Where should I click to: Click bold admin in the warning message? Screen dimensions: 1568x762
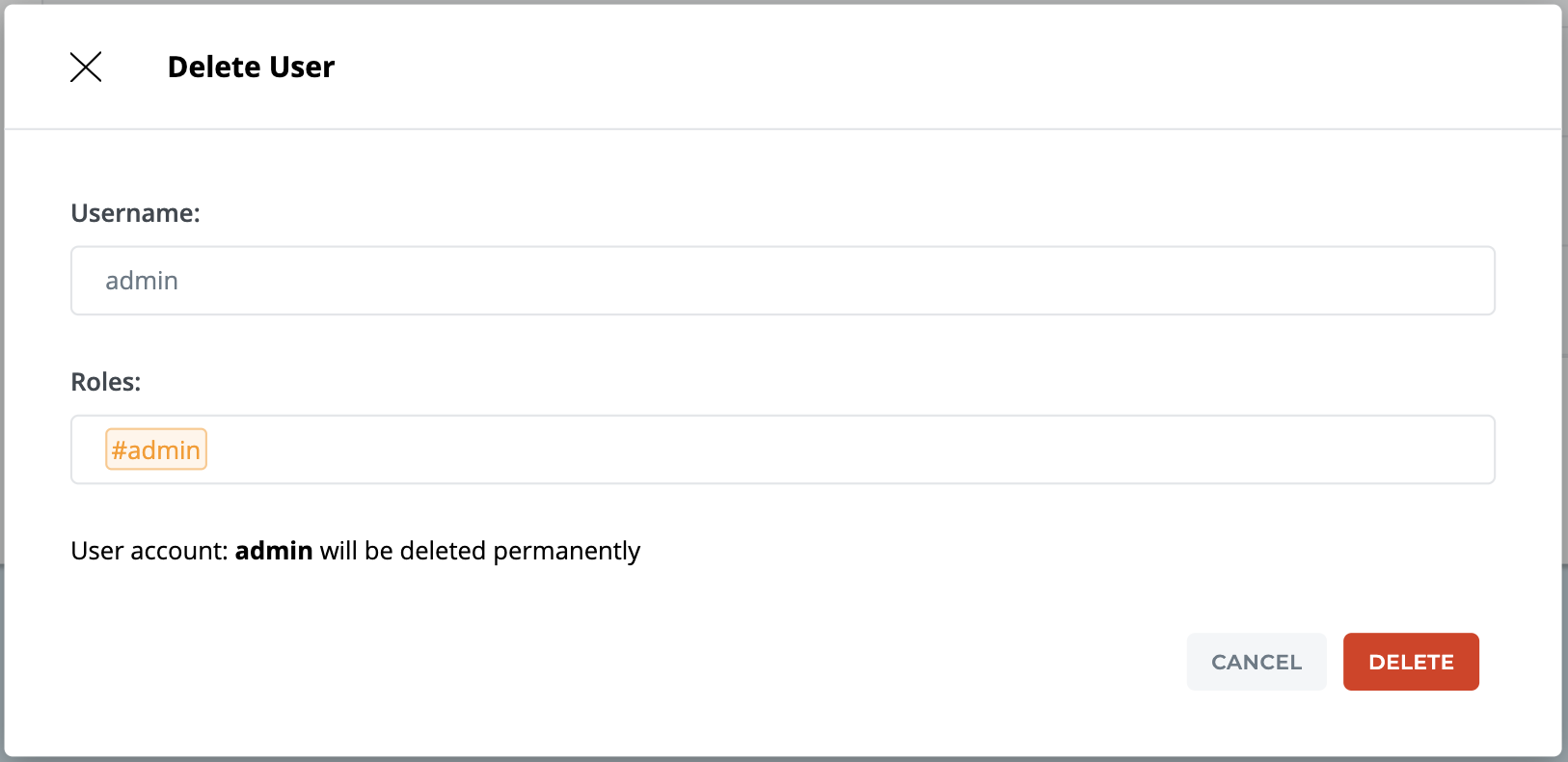click(x=274, y=551)
